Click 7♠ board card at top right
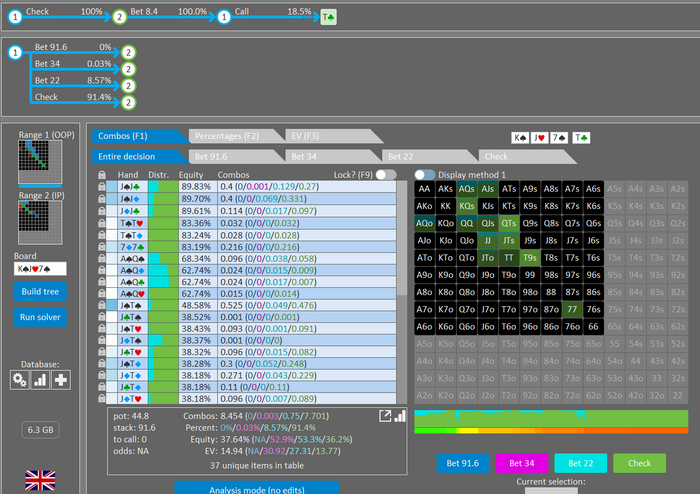The width and height of the screenshot is (700, 494). (558, 138)
